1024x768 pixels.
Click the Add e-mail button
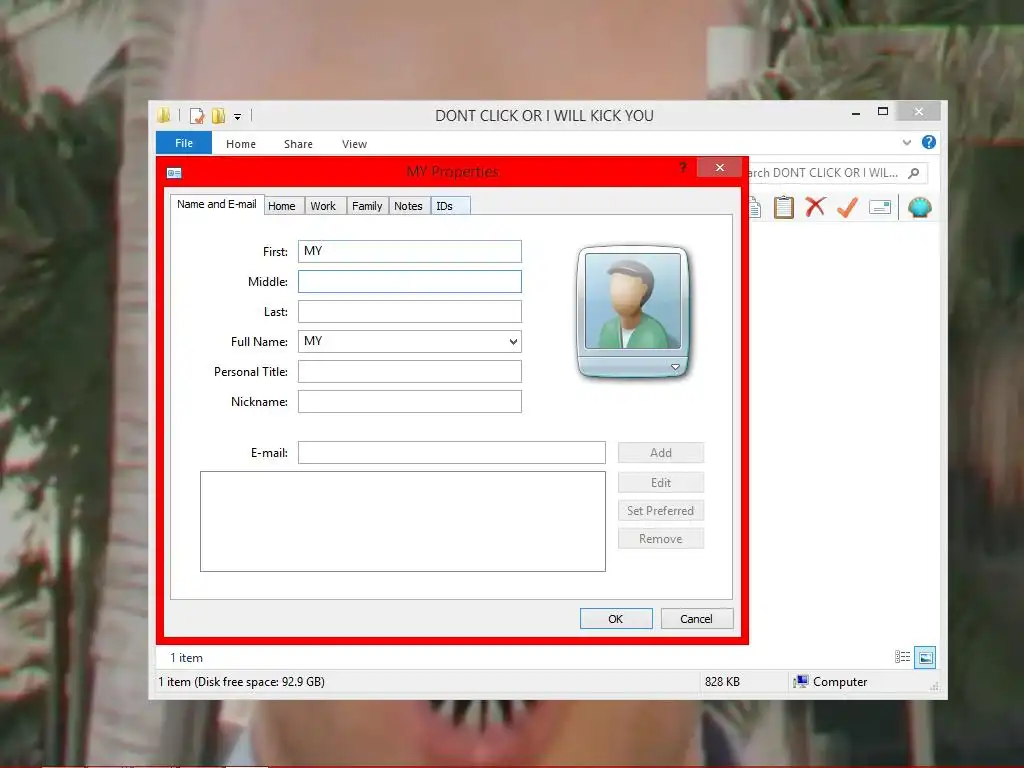[661, 453]
